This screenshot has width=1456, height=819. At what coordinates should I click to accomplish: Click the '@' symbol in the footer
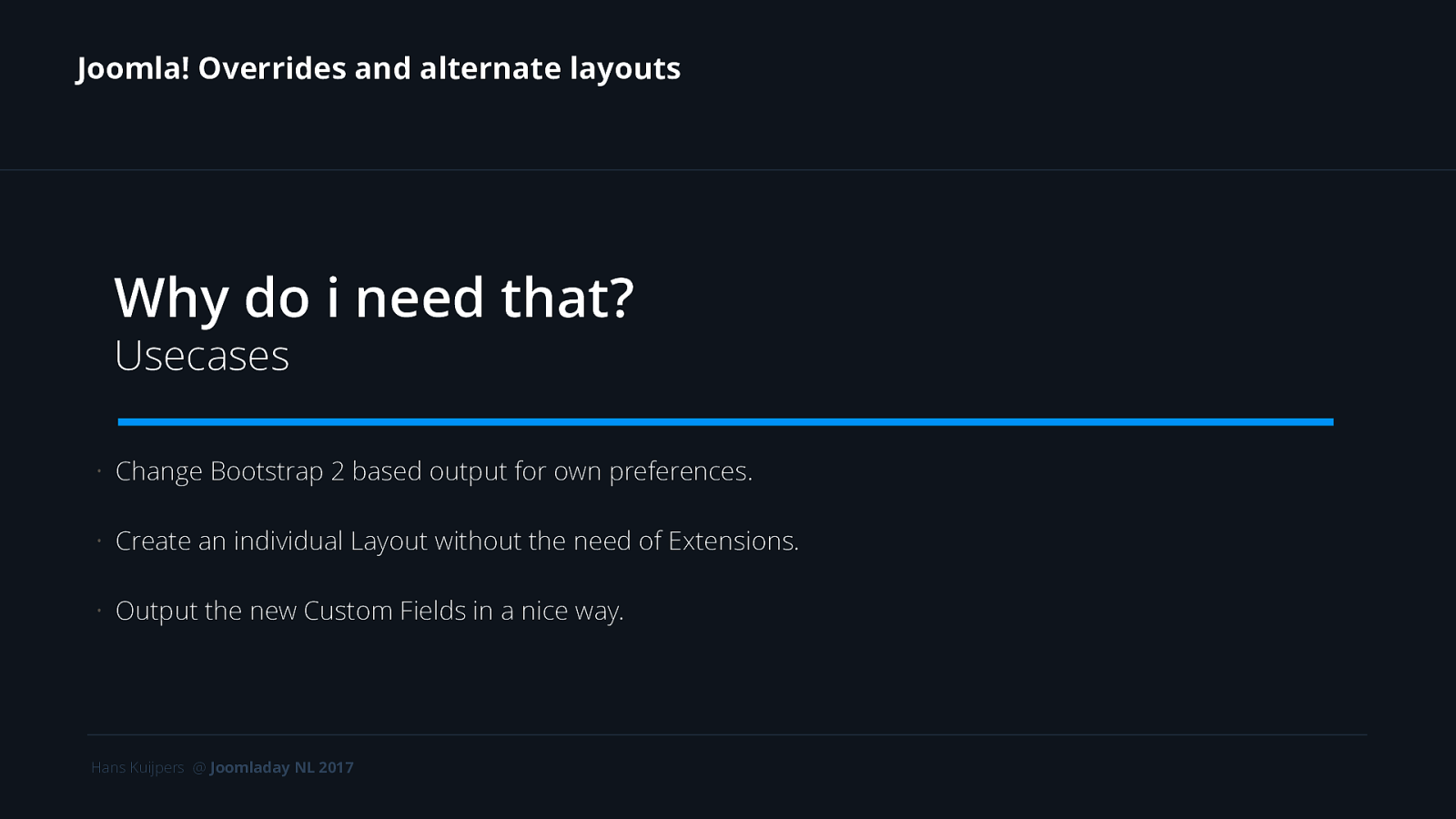199,768
